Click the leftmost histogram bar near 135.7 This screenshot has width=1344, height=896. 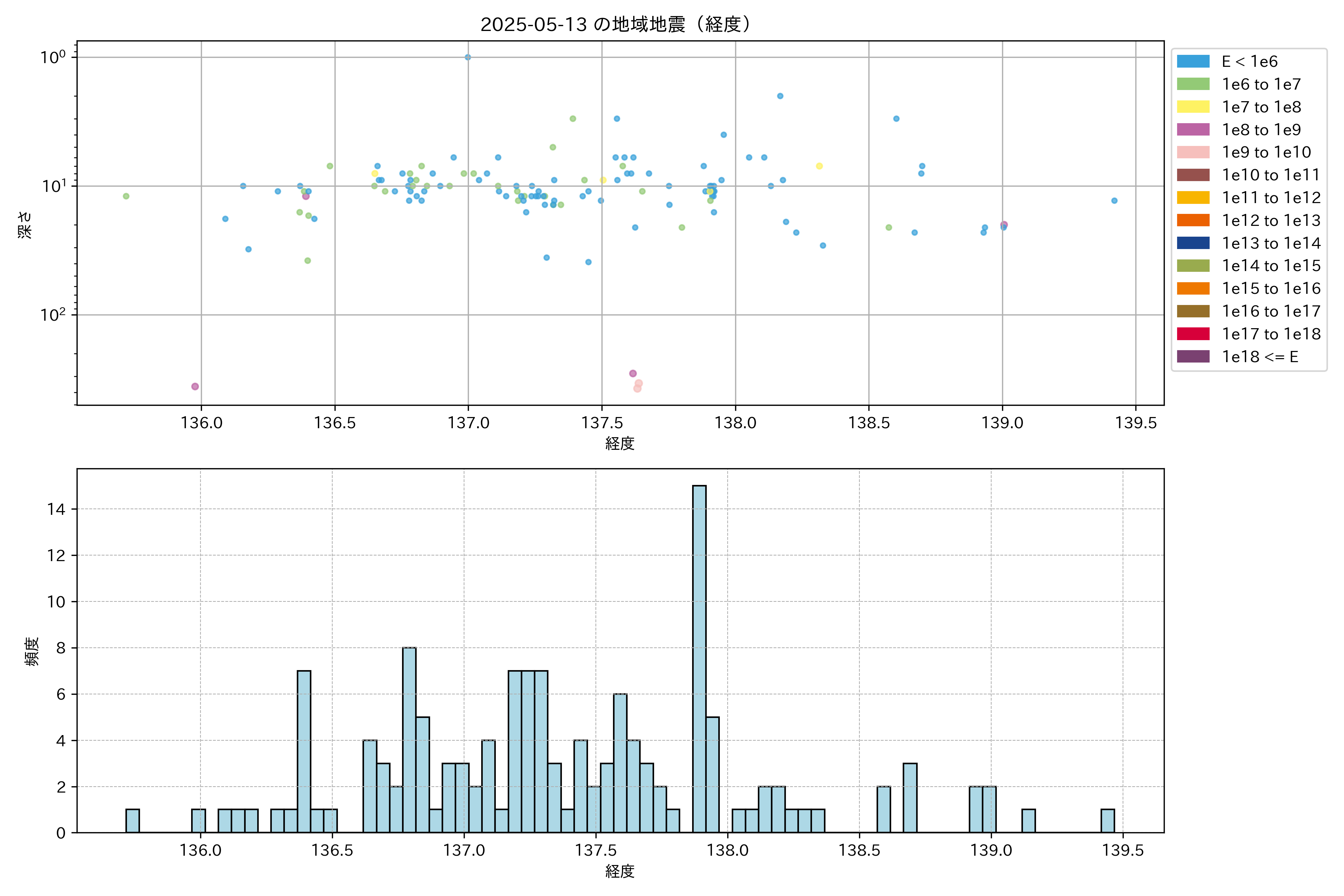point(133,821)
